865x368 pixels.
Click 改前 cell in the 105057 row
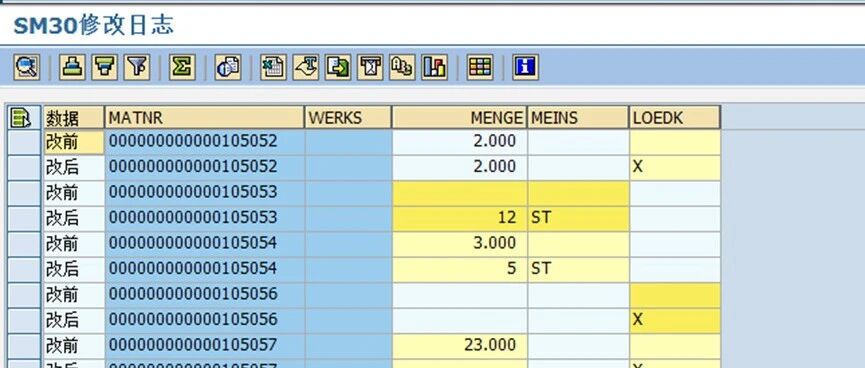[74, 345]
